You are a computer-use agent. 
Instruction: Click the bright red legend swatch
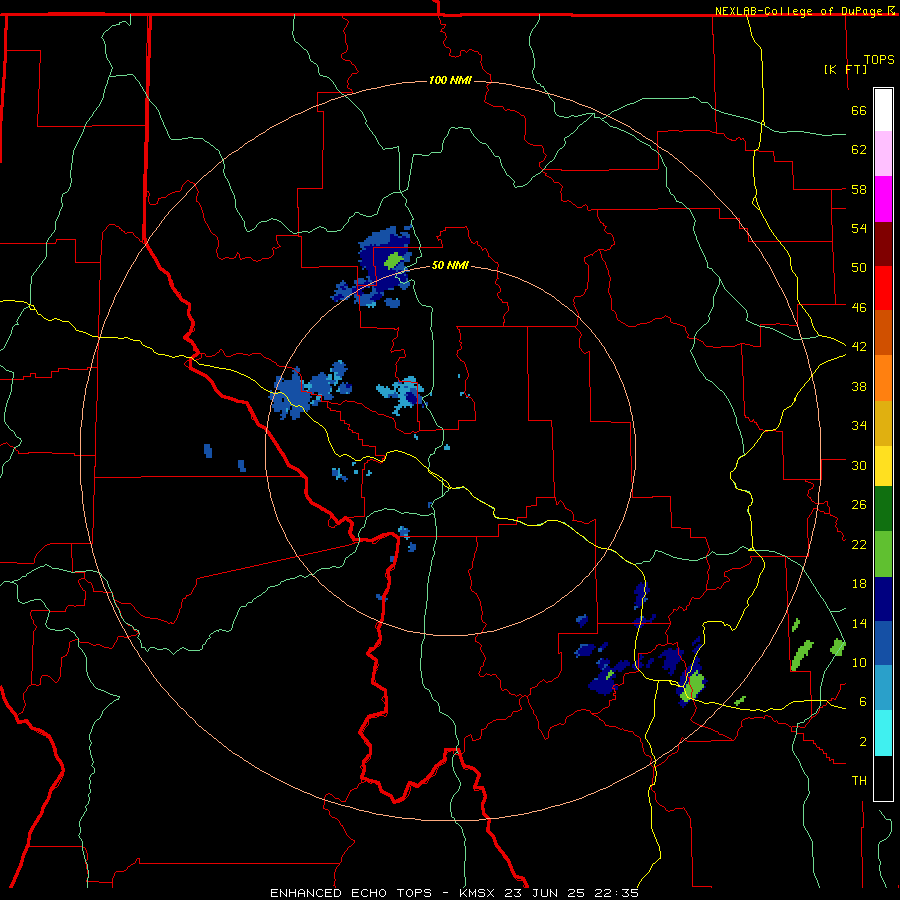(883, 288)
